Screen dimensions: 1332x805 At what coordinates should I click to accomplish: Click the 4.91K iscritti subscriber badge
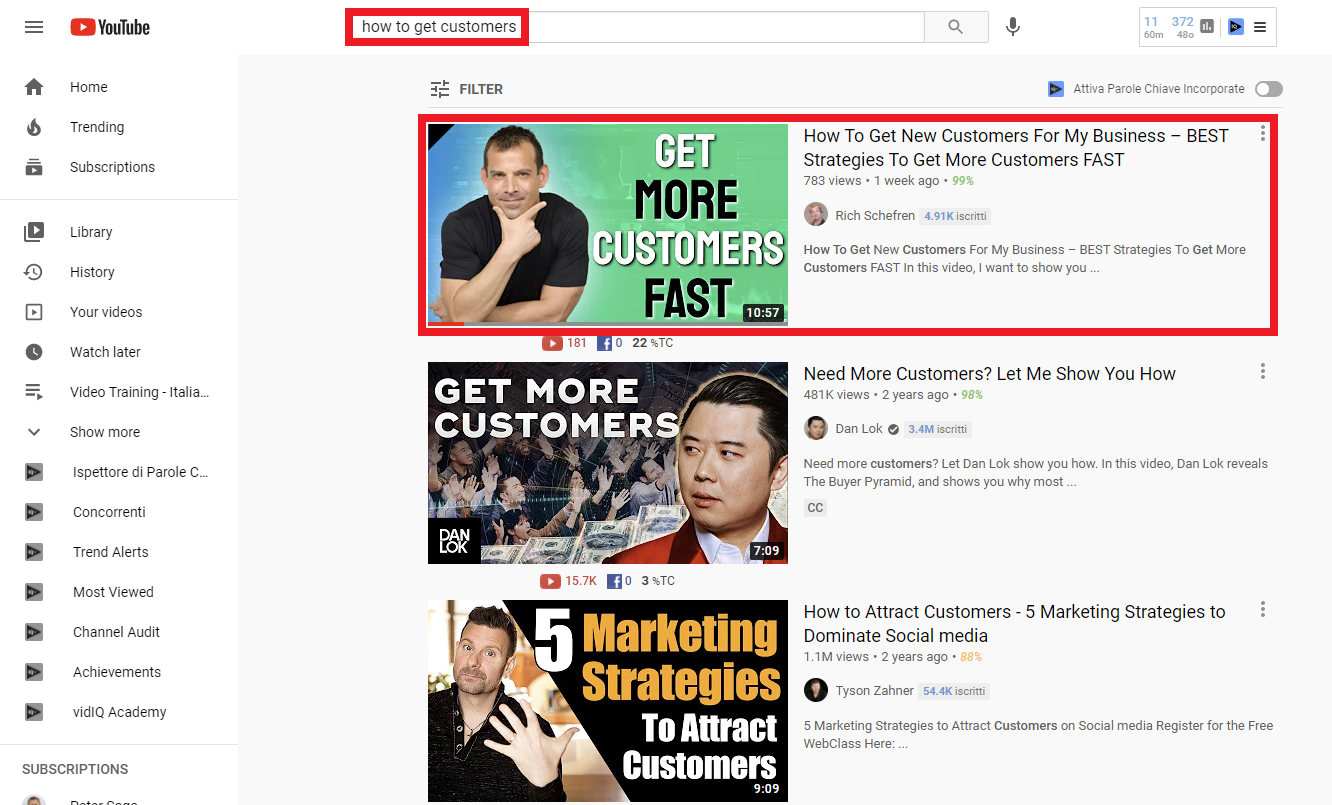(x=955, y=216)
